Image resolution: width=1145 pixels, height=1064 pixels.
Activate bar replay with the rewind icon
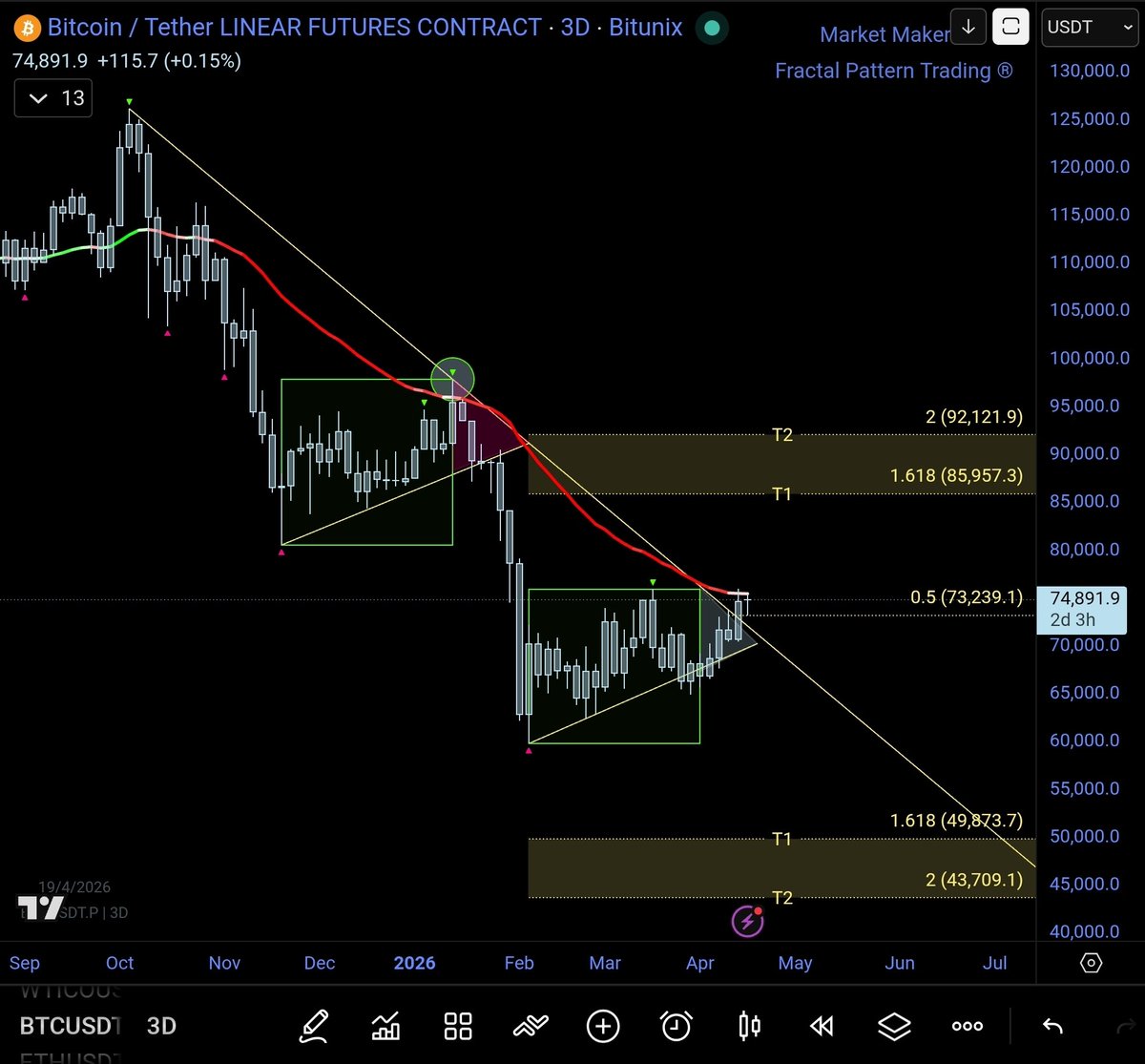click(821, 1026)
